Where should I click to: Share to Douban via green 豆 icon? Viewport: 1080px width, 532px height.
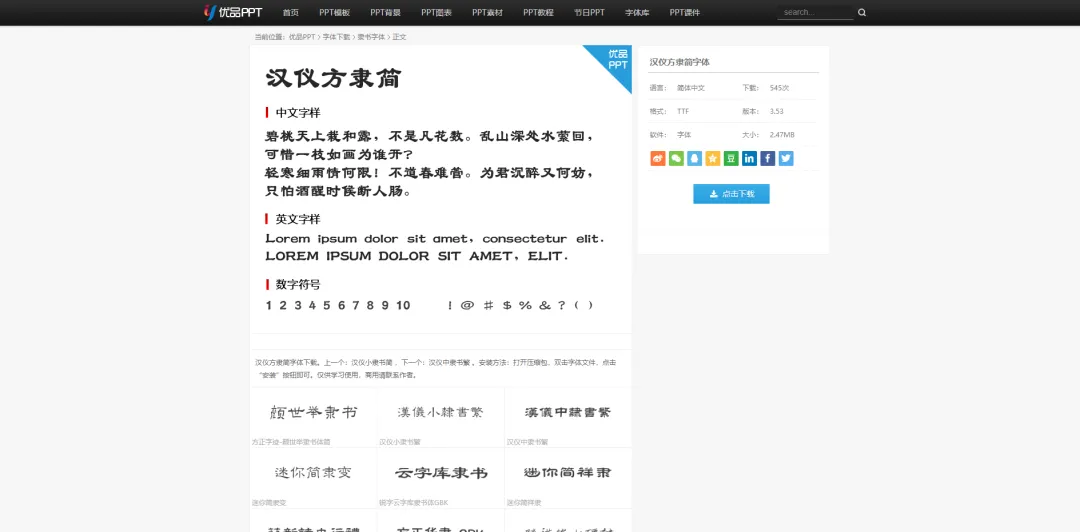pos(731,158)
